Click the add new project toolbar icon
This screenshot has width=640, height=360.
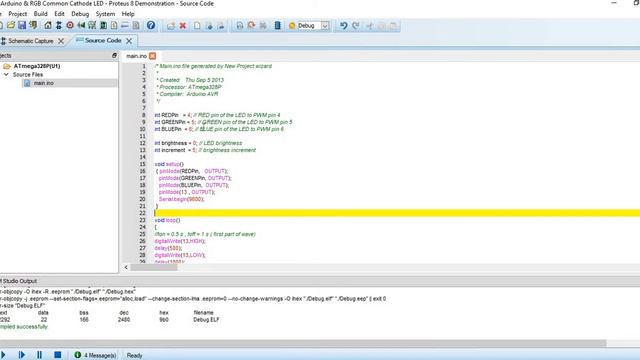coord(171,26)
